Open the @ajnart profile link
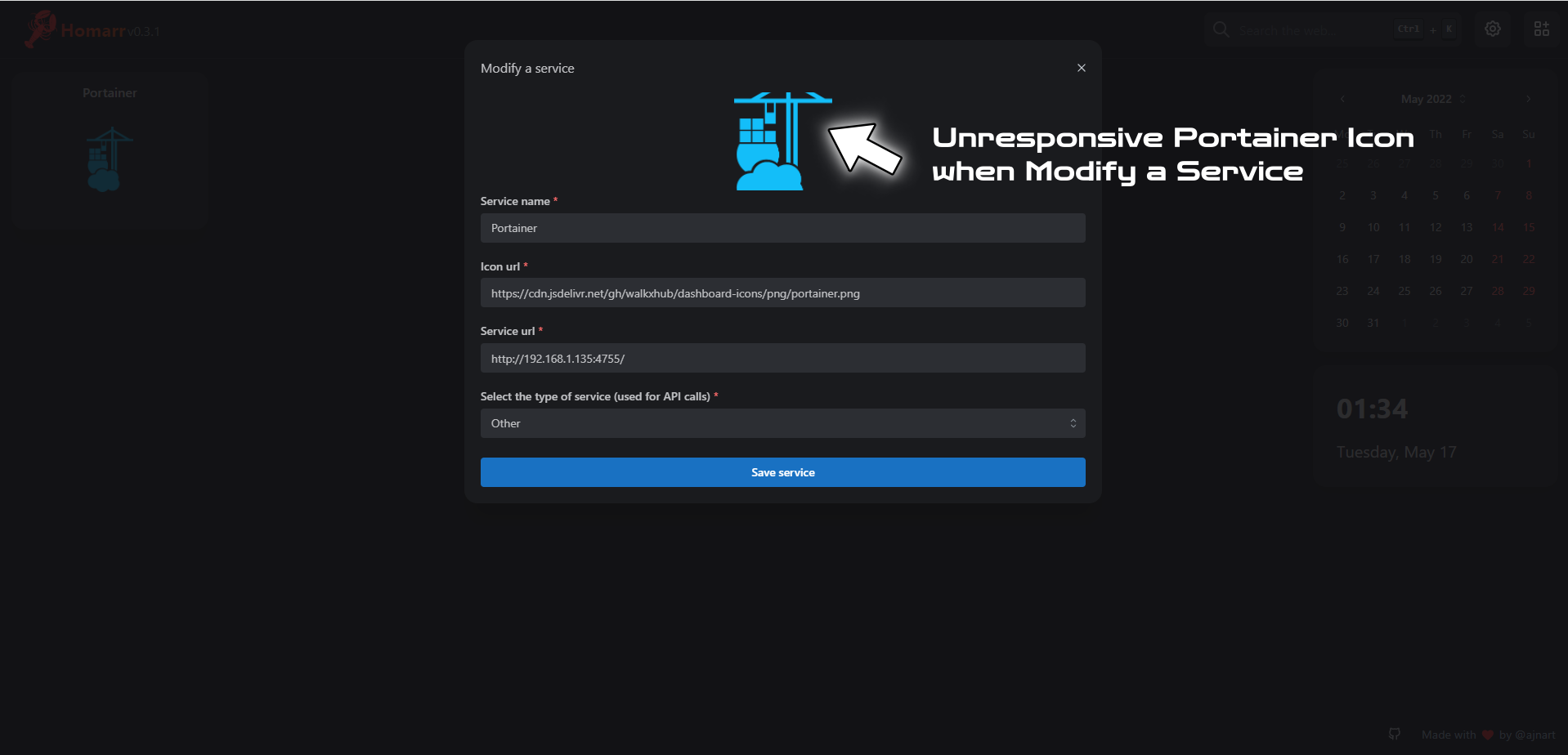This screenshot has height=755, width=1568. pyautogui.click(x=1536, y=734)
